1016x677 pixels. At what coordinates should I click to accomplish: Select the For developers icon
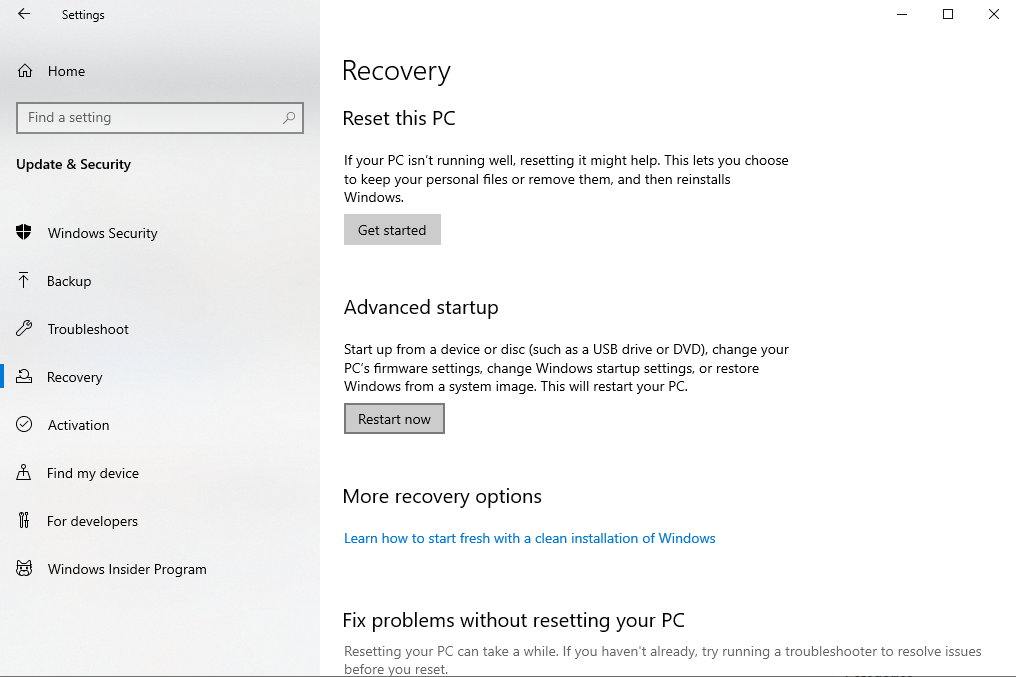(x=23, y=521)
